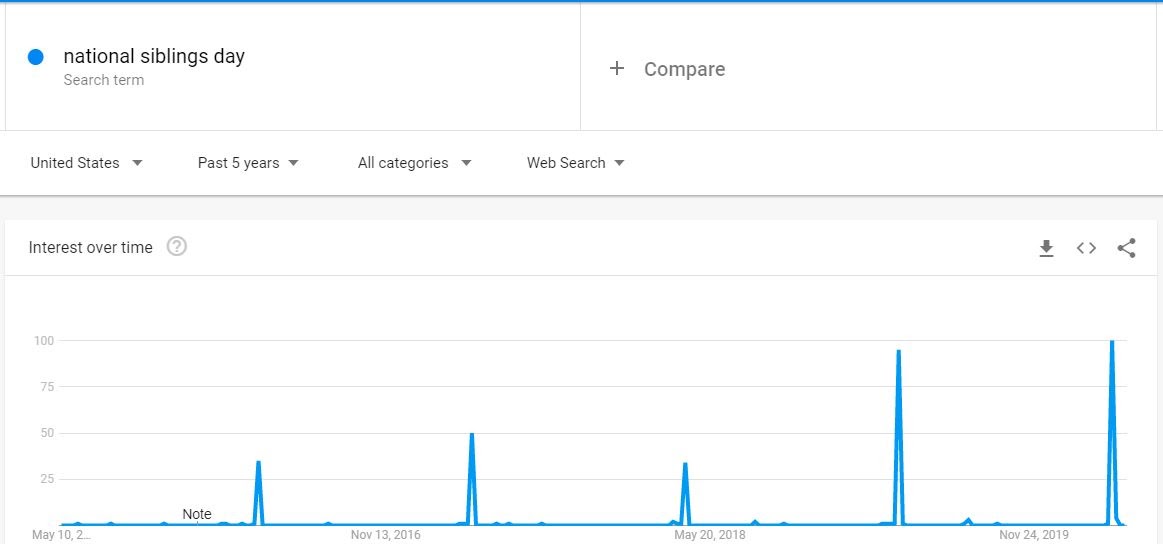Click the tallest peak near Nov 24, 2019
The width and height of the screenshot is (1163, 544).
pyautogui.click(x=1112, y=343)
